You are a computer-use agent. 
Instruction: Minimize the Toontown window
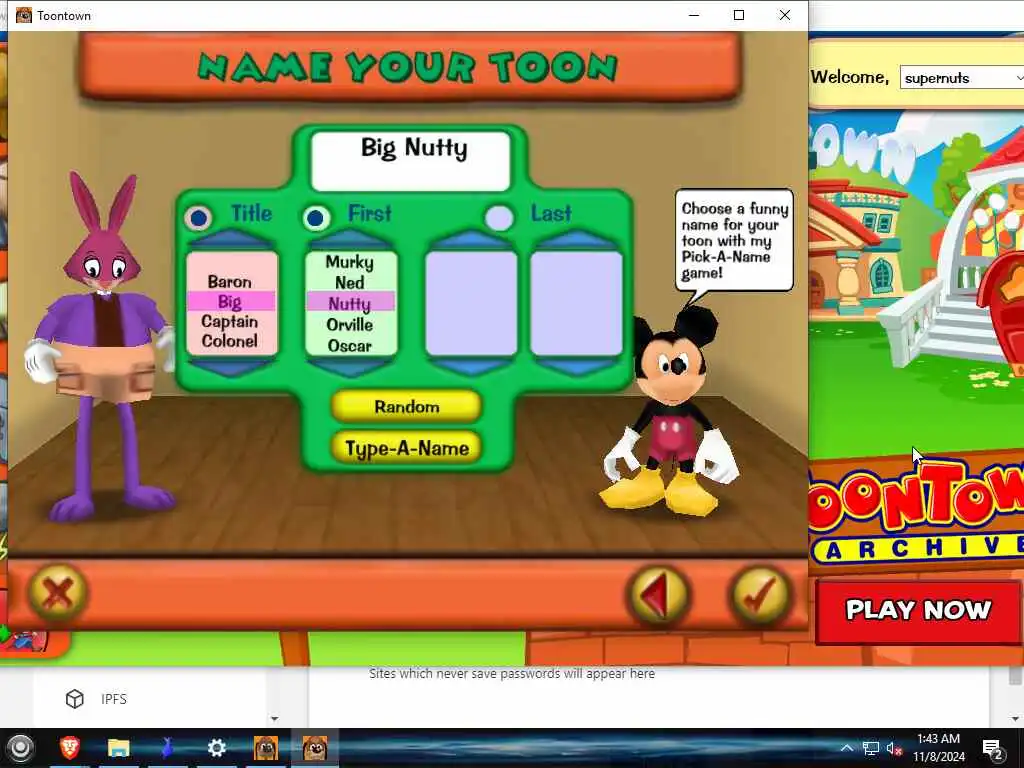click(x=694, y=15)
